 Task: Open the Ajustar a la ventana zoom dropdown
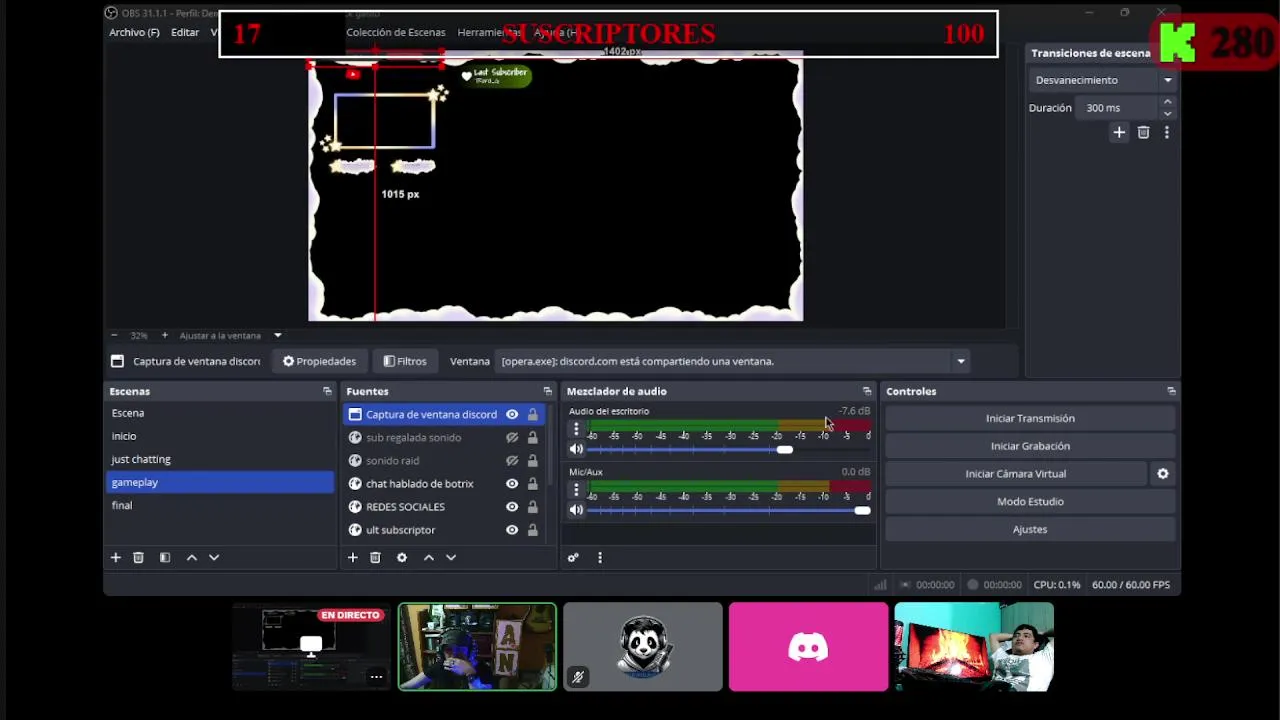coord(231,335)
